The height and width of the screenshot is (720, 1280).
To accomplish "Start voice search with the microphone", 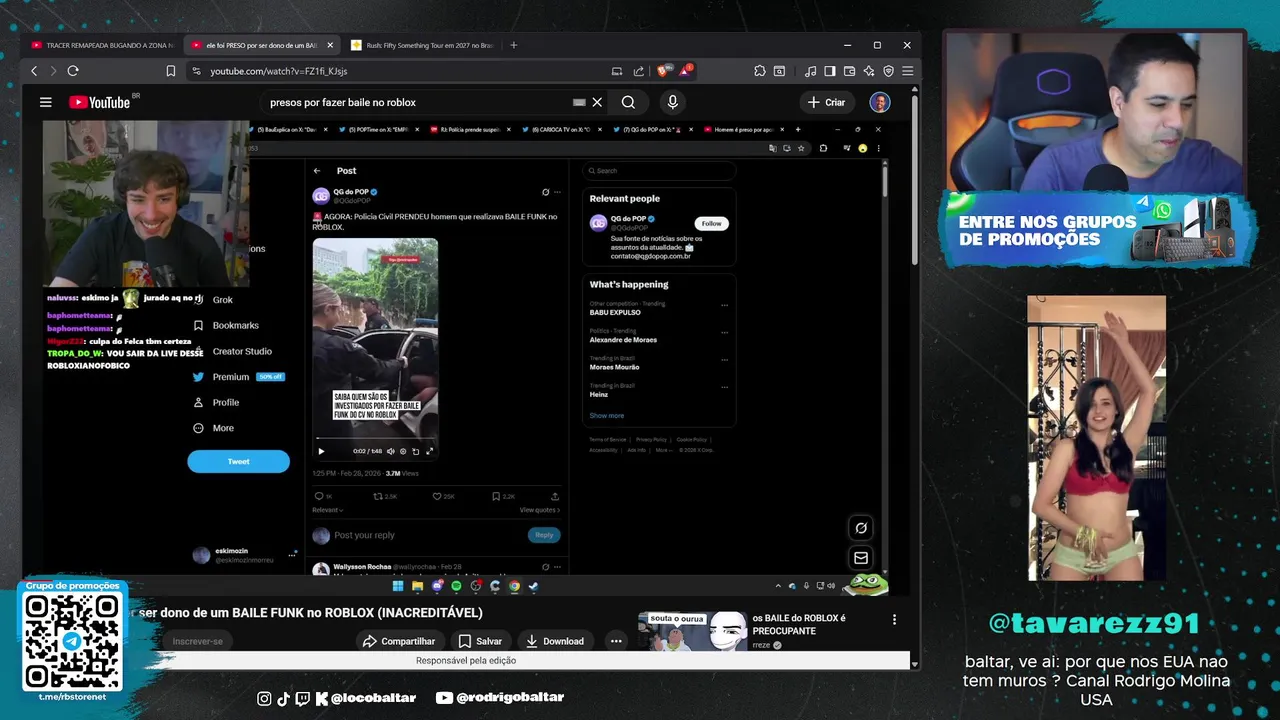I will [x=672, y=102].
